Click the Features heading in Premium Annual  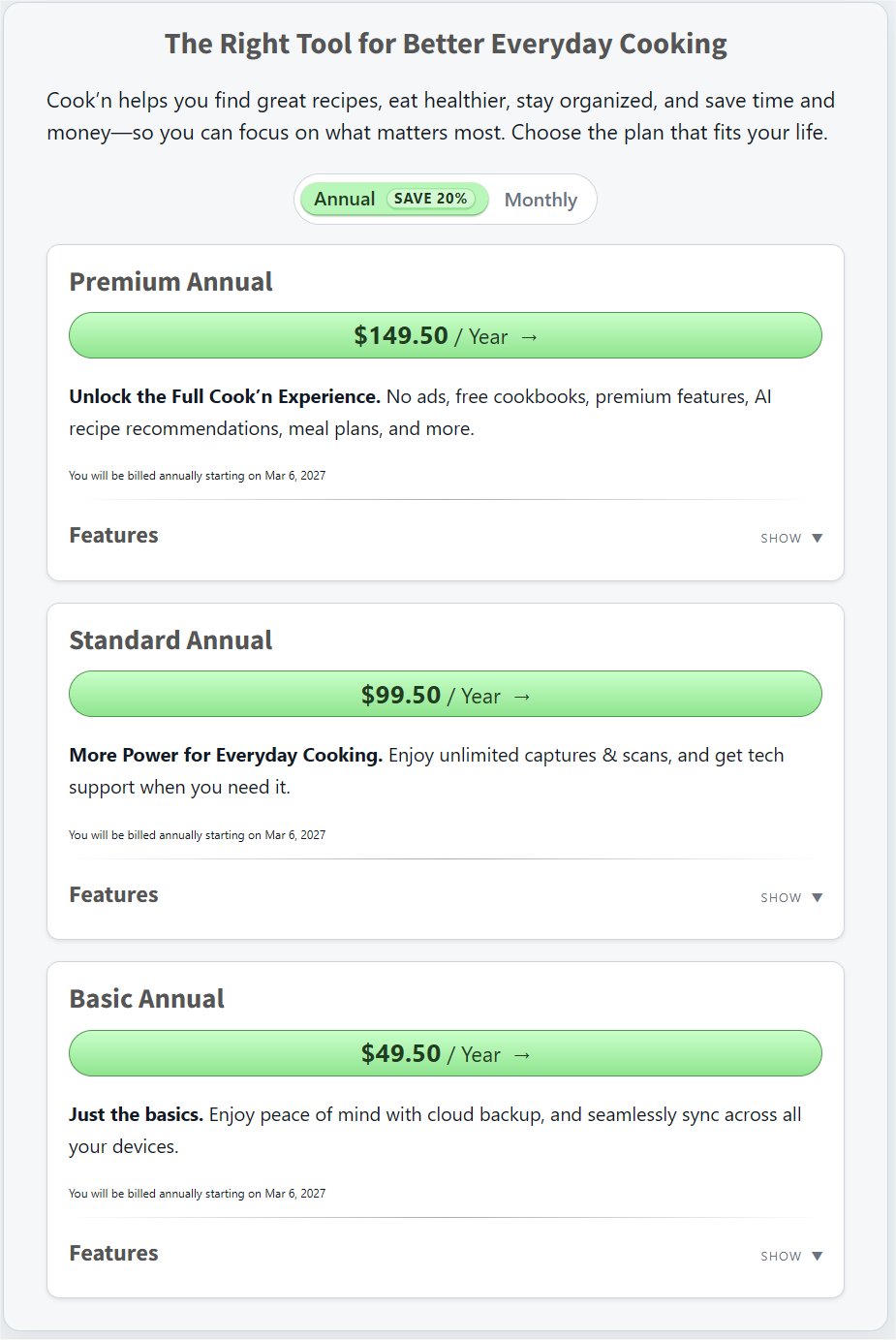[113, 536]
